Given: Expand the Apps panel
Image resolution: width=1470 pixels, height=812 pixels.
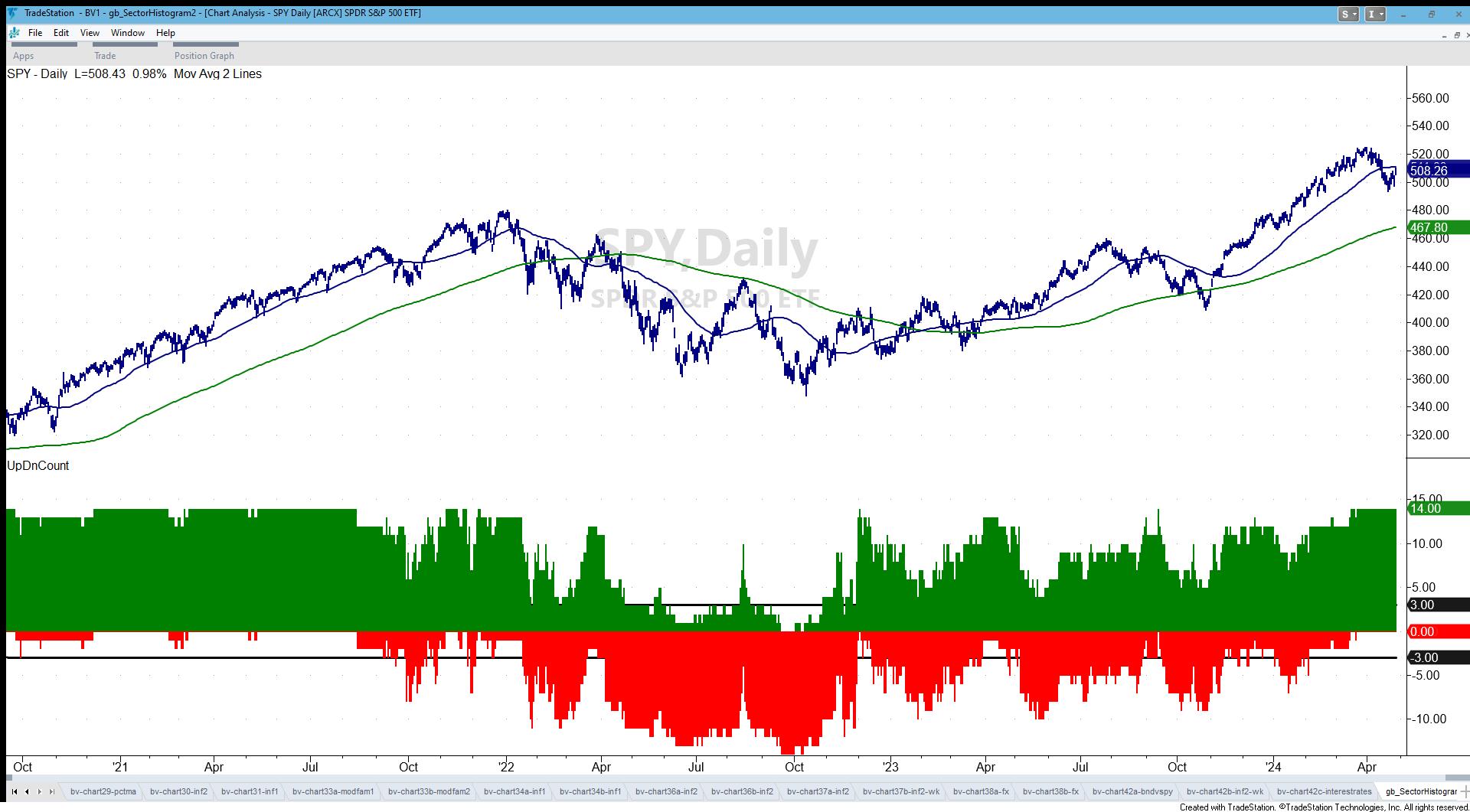Looking at the screenshot, I should click(x=24, y=55).
